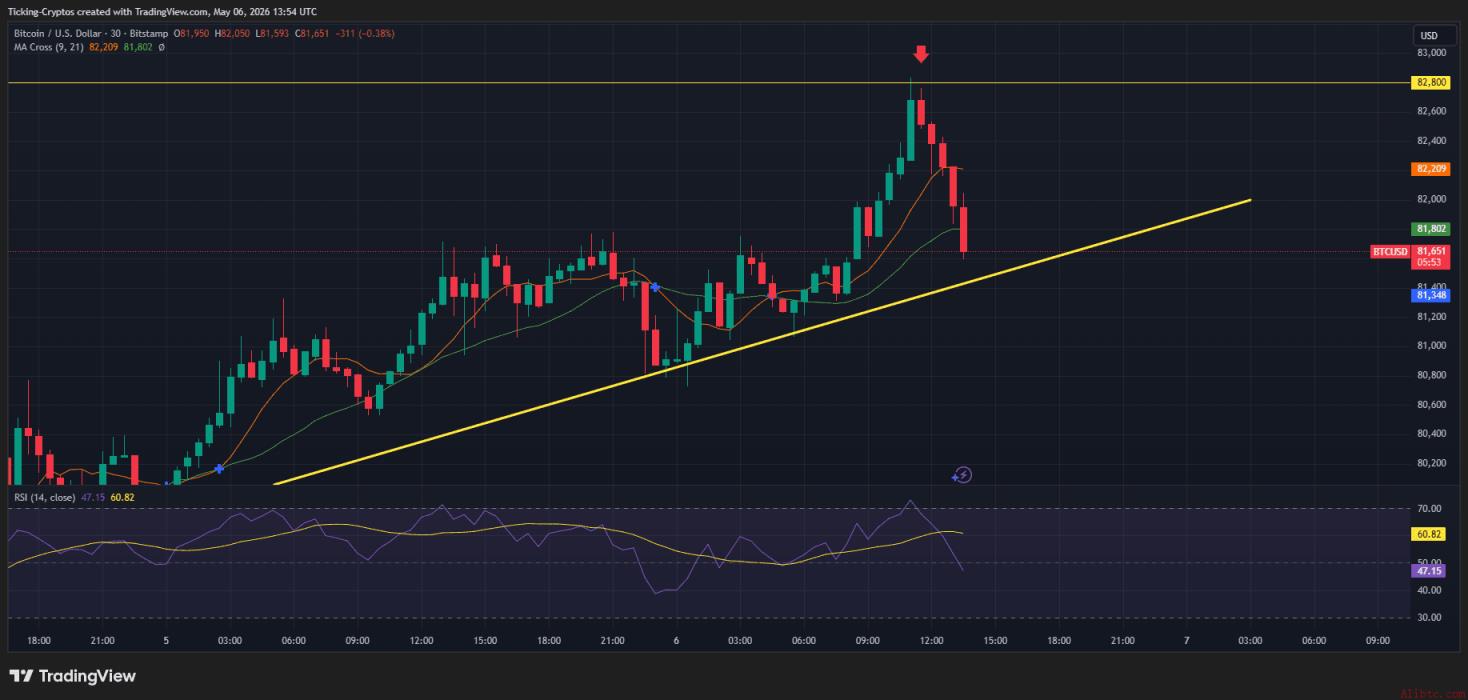Image resolution: width=1468 pixels, height=700 pixels.
Task: Click the C81,651 close value in legend
Action: (x=313, y=33)
